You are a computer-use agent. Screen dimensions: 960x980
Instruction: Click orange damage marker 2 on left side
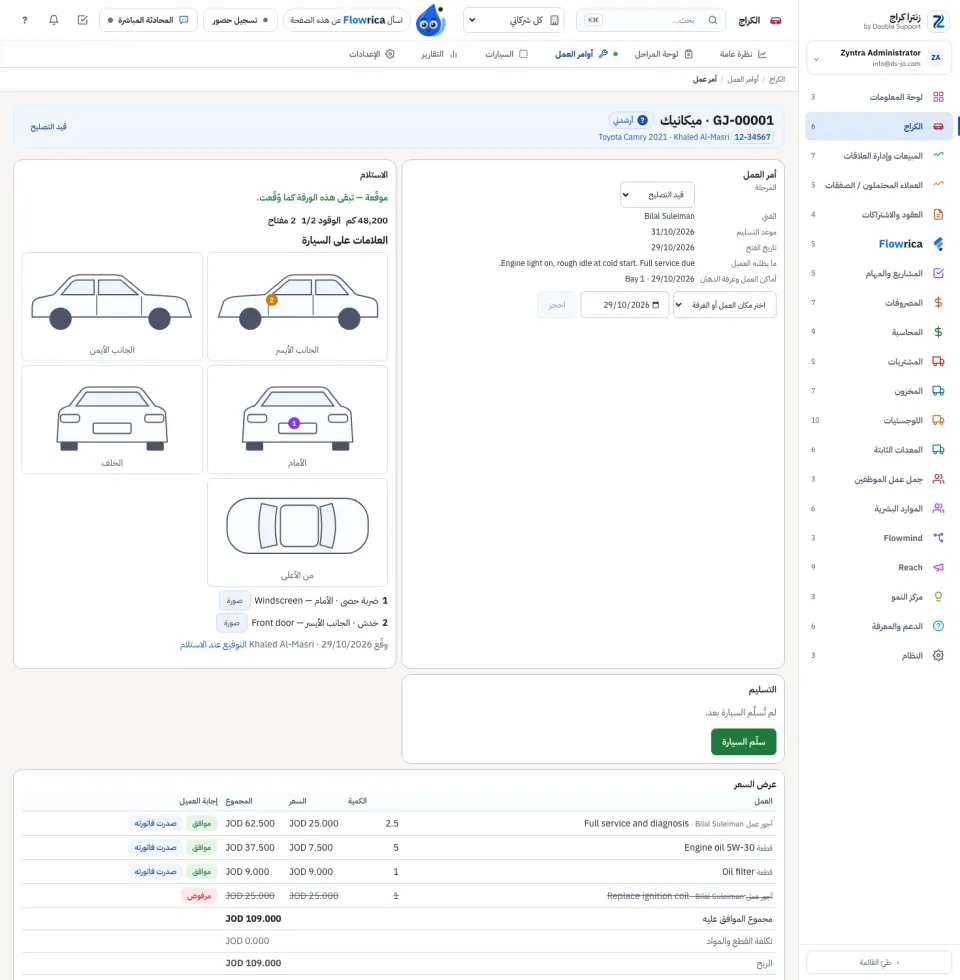271,300
